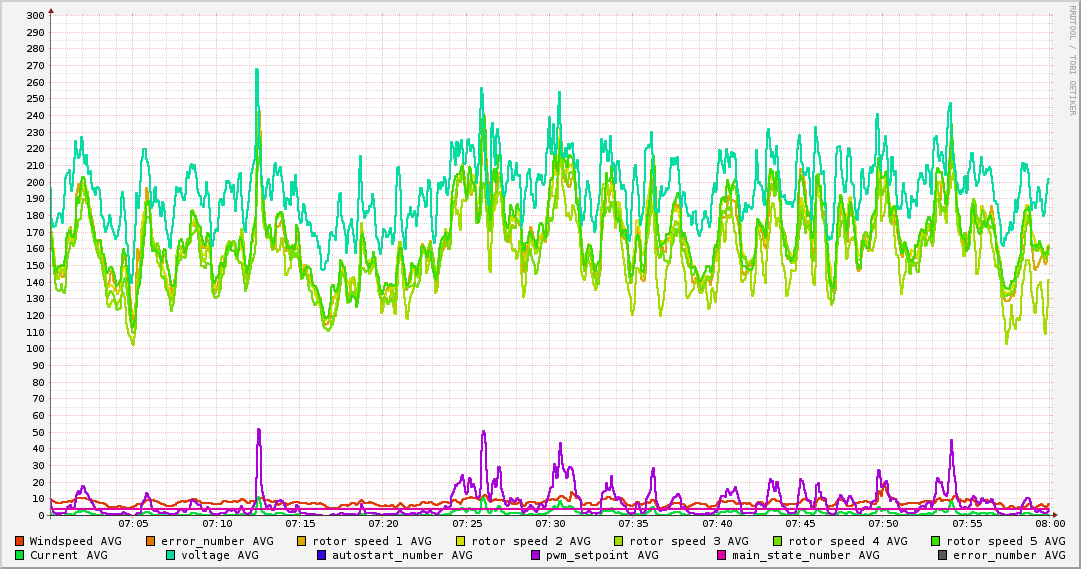The width and height of the screenshot is (1081, 569).
Task: Click the 270 value on the vertical axis
Action: (36, 66)
